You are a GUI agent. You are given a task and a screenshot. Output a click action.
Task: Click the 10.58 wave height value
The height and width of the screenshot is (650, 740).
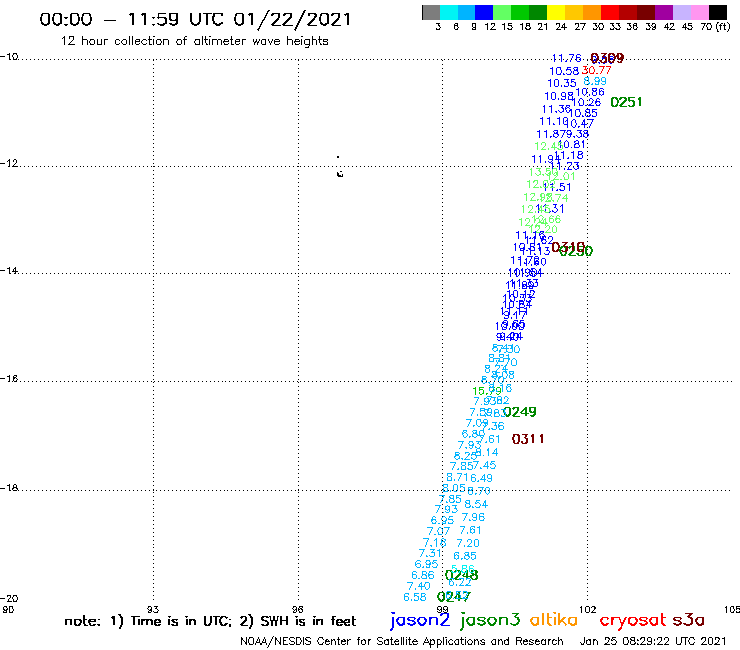[x=564, y=71]
